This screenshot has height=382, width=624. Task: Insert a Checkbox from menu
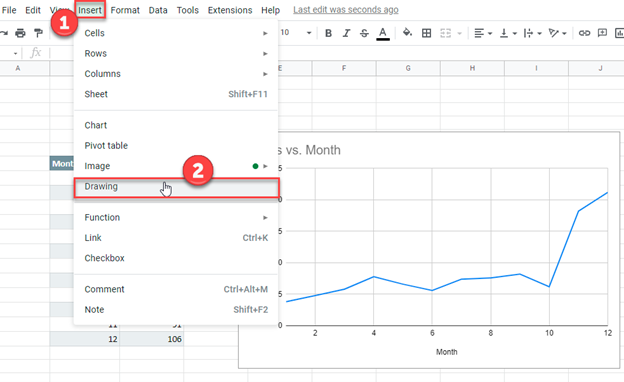coord(176,258)
